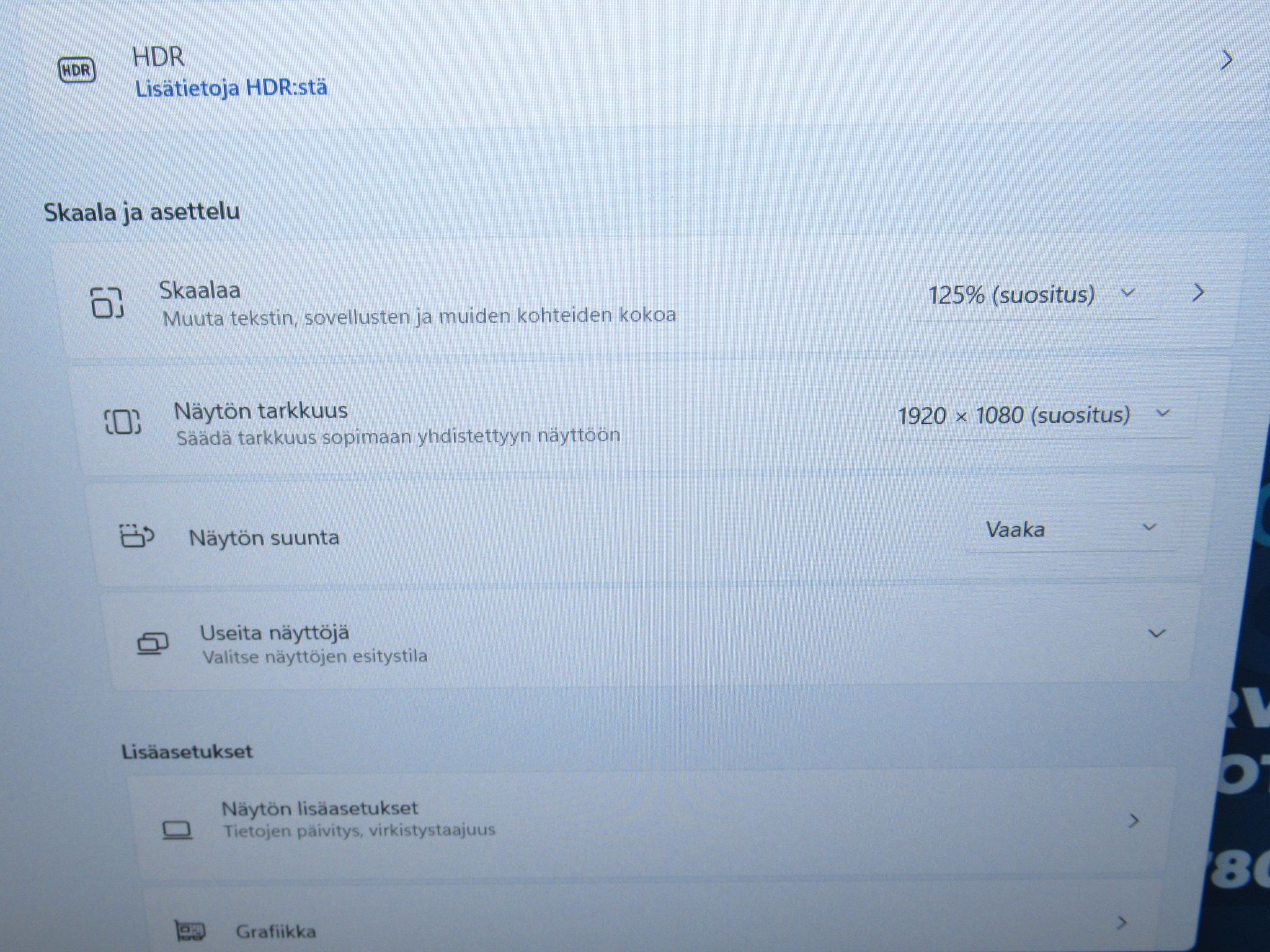Click the Näytön suunta orientation icon

[136, 536]
